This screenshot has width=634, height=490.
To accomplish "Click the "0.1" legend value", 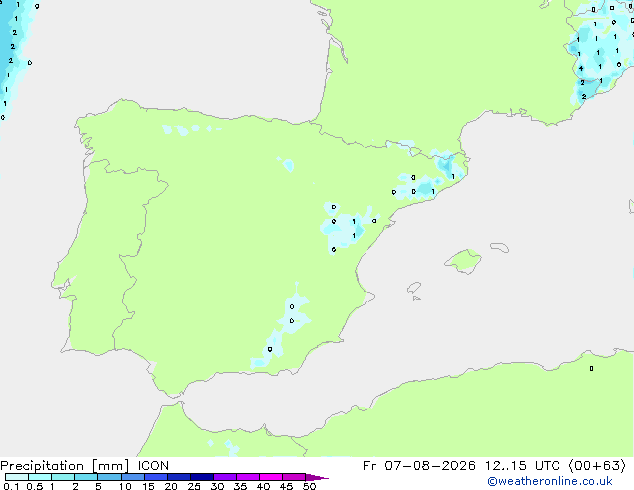I will pyautogui.click(x=11, y=486).
